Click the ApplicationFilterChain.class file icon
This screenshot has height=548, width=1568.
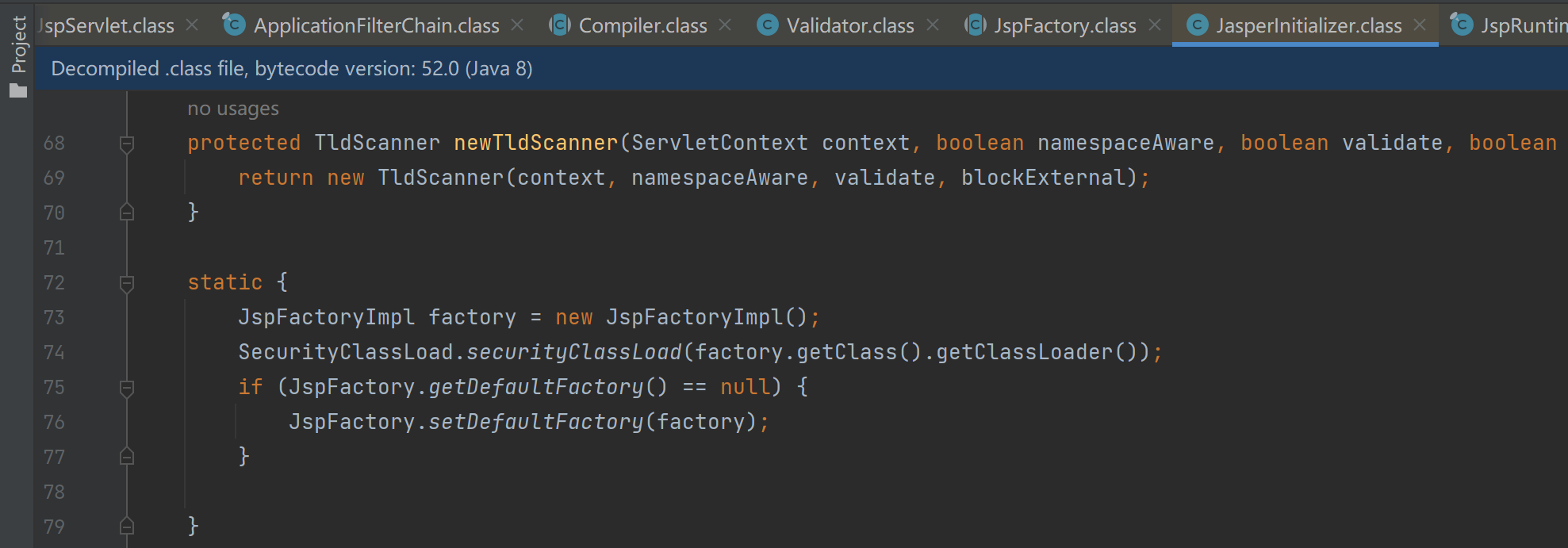tap(234, 25)
